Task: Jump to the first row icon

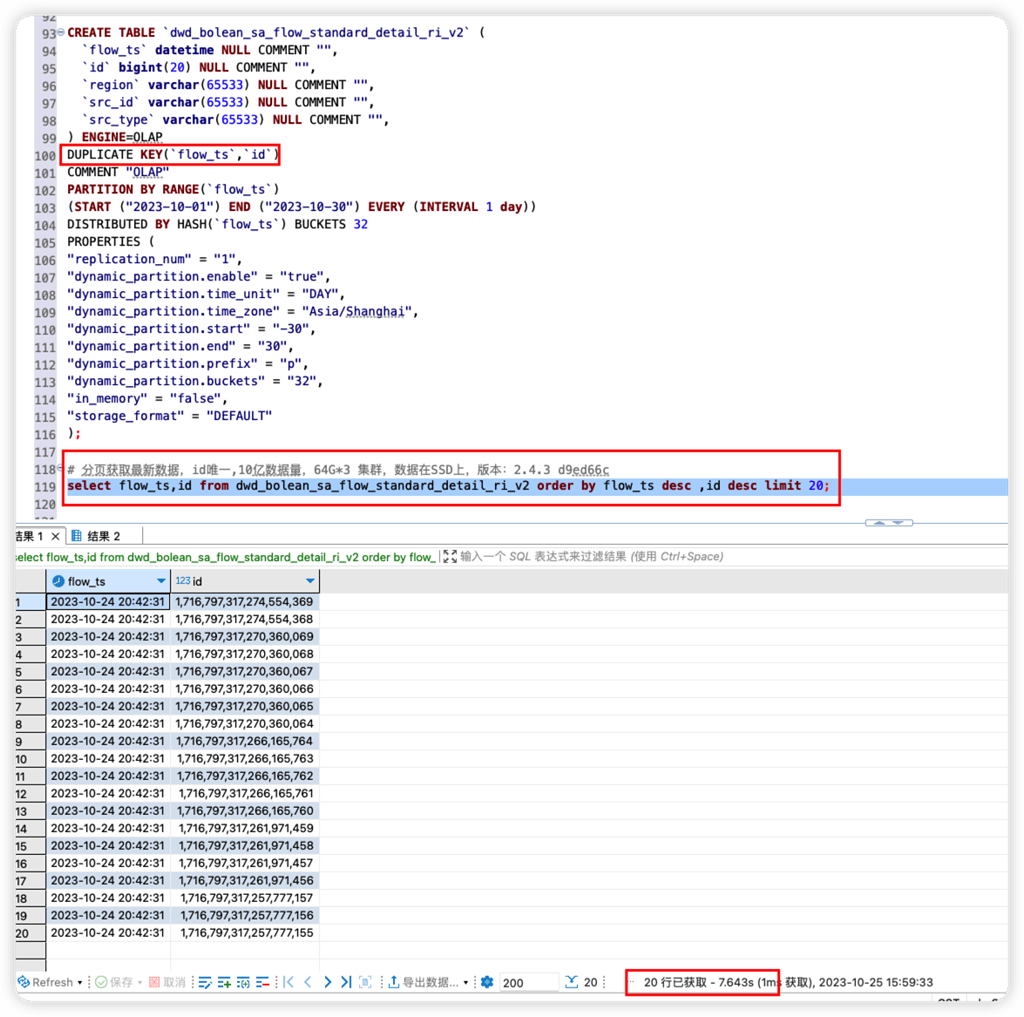Action: point(288,982)
